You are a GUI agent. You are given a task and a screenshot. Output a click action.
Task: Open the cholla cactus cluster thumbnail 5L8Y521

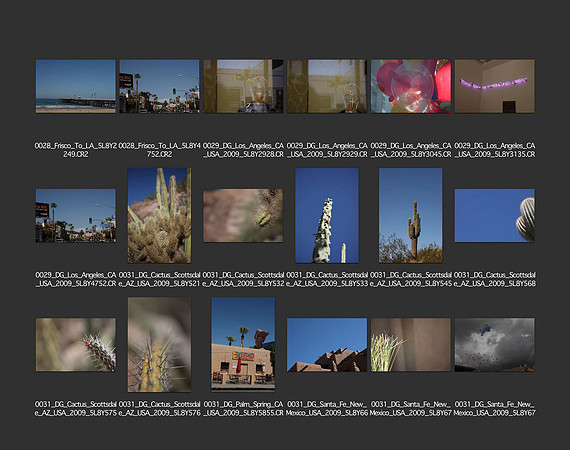[159, 216]
